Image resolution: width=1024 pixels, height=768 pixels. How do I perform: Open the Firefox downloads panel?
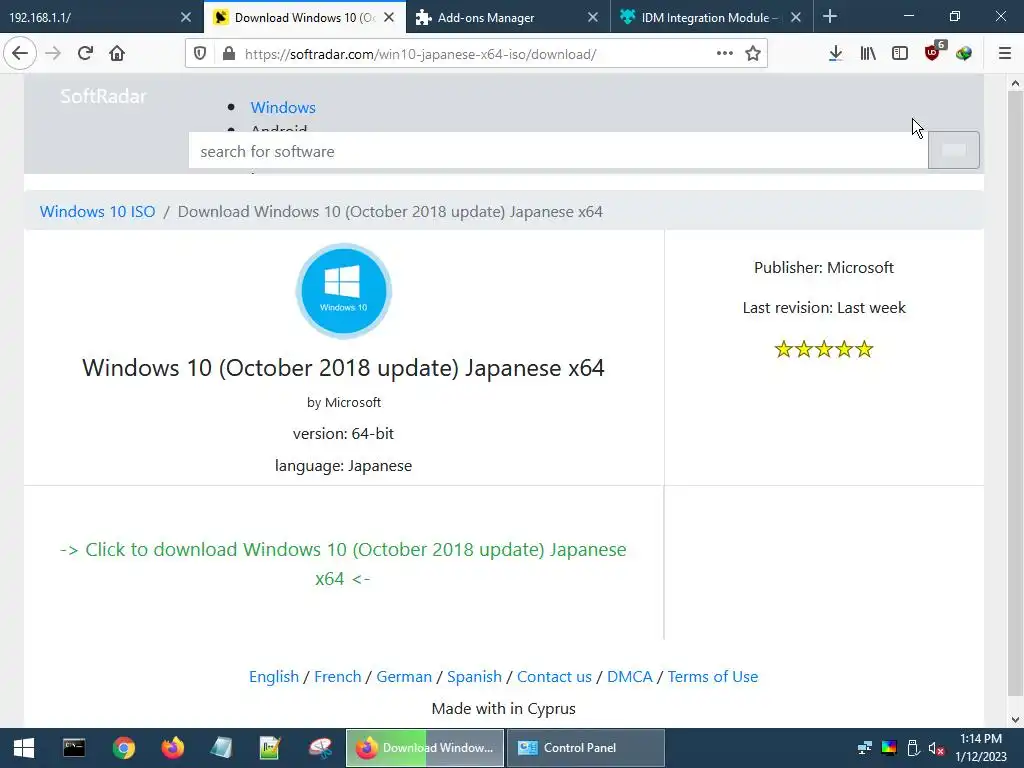[x=835, y=54]
